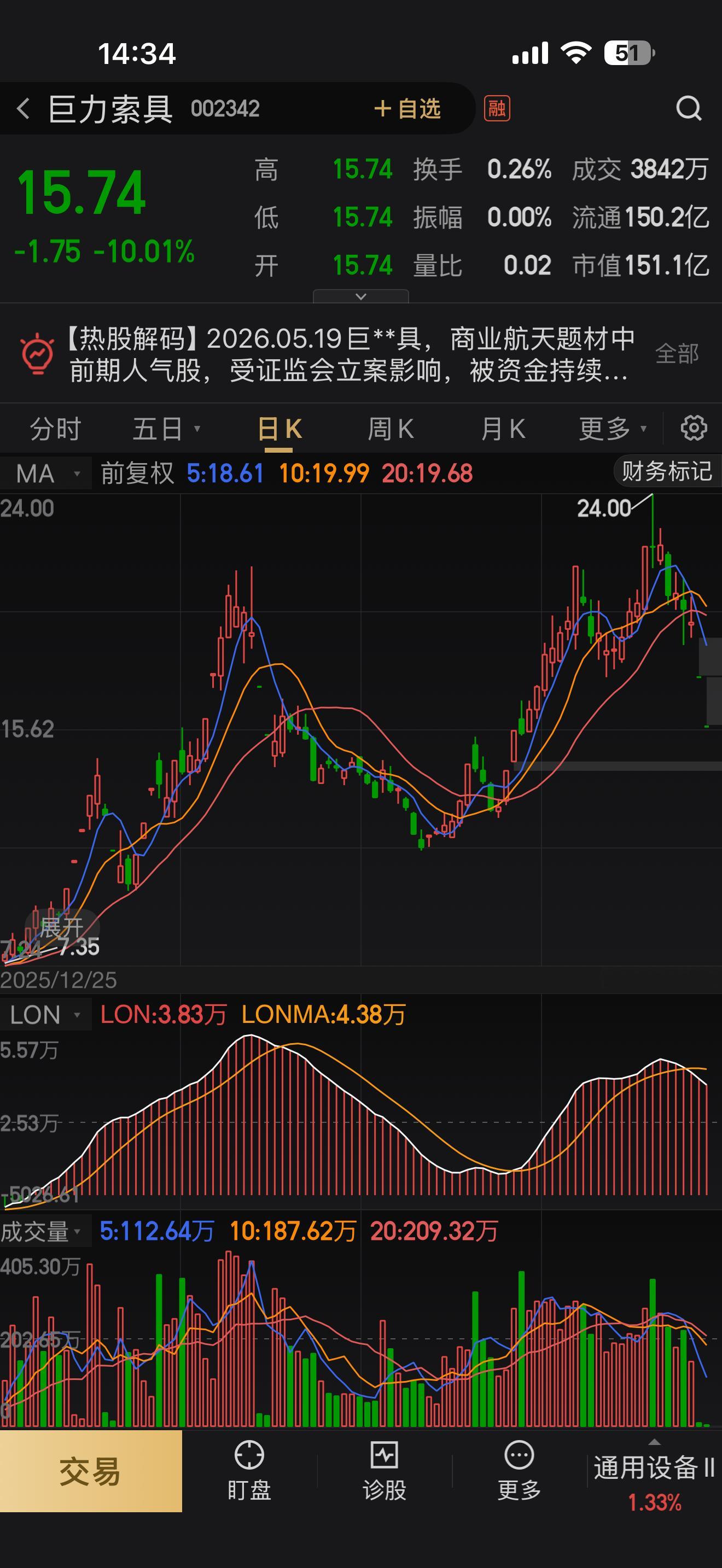View 全部 news items
722x1568 pixels.
pos(677,354)
